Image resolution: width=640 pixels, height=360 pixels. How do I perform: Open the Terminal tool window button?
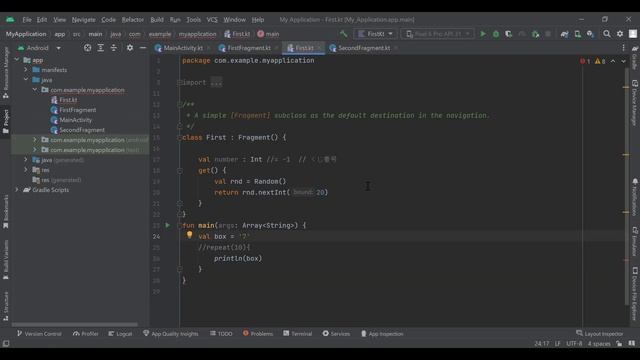coord(298,333)
